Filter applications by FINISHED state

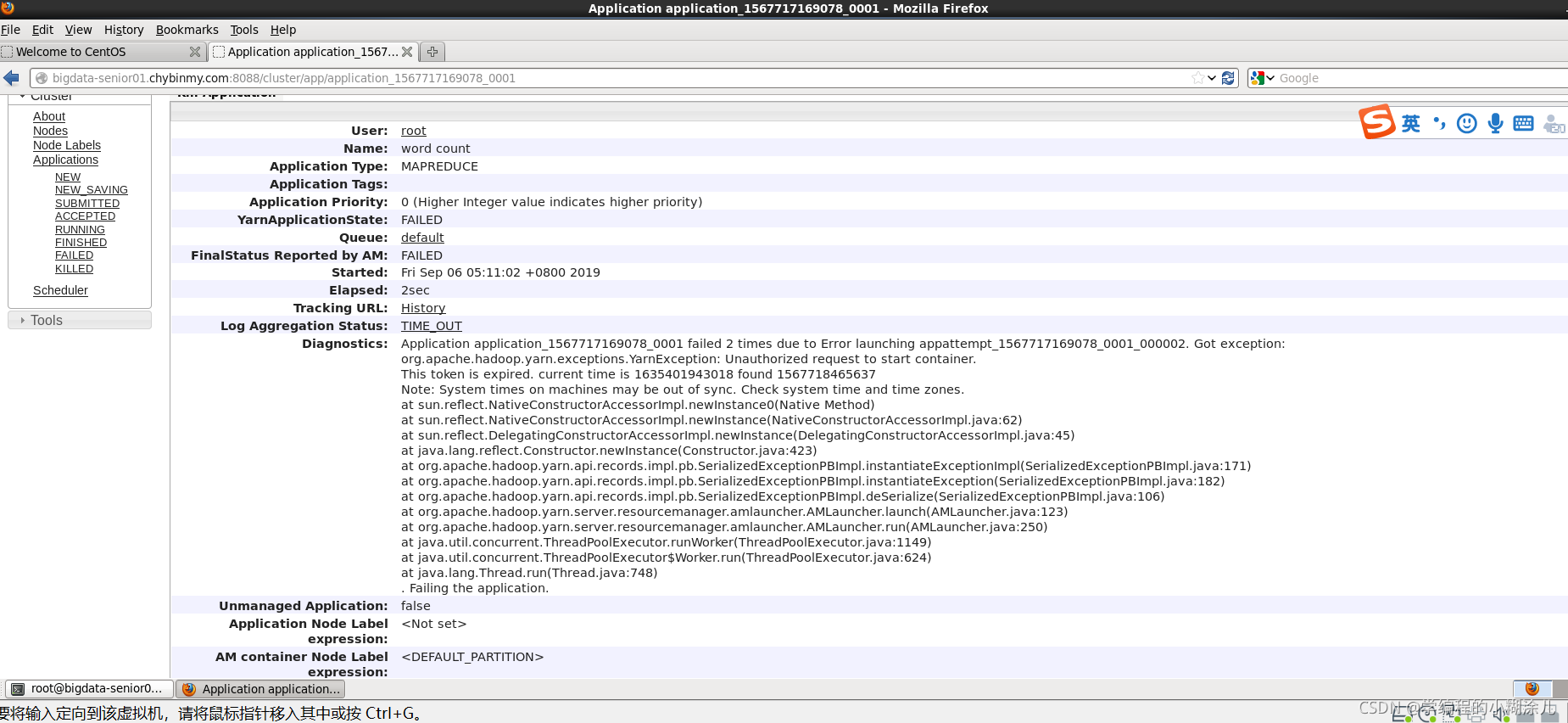[x=81, y=243]
